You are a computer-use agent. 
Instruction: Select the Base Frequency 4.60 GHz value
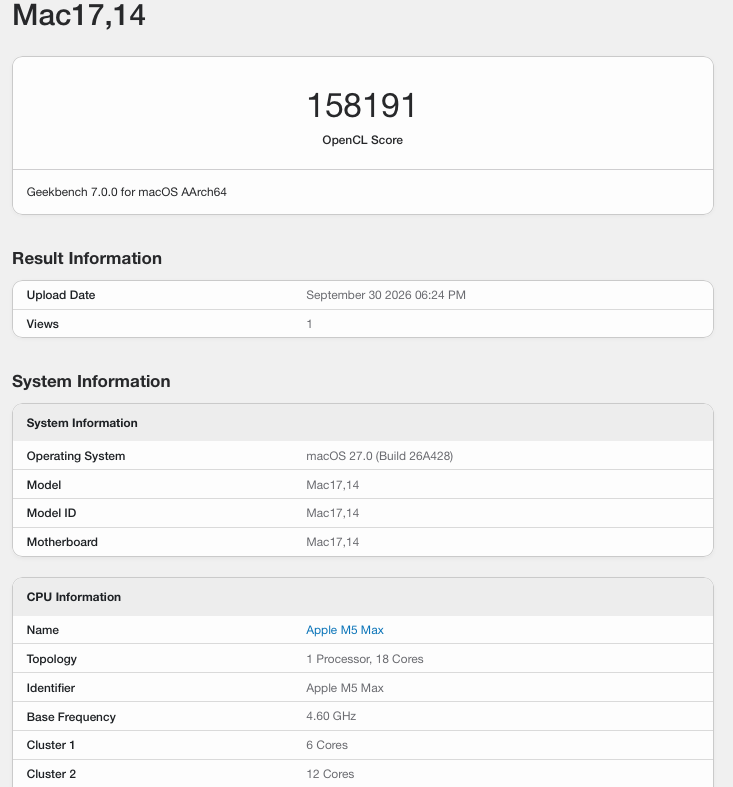[331, 716]
